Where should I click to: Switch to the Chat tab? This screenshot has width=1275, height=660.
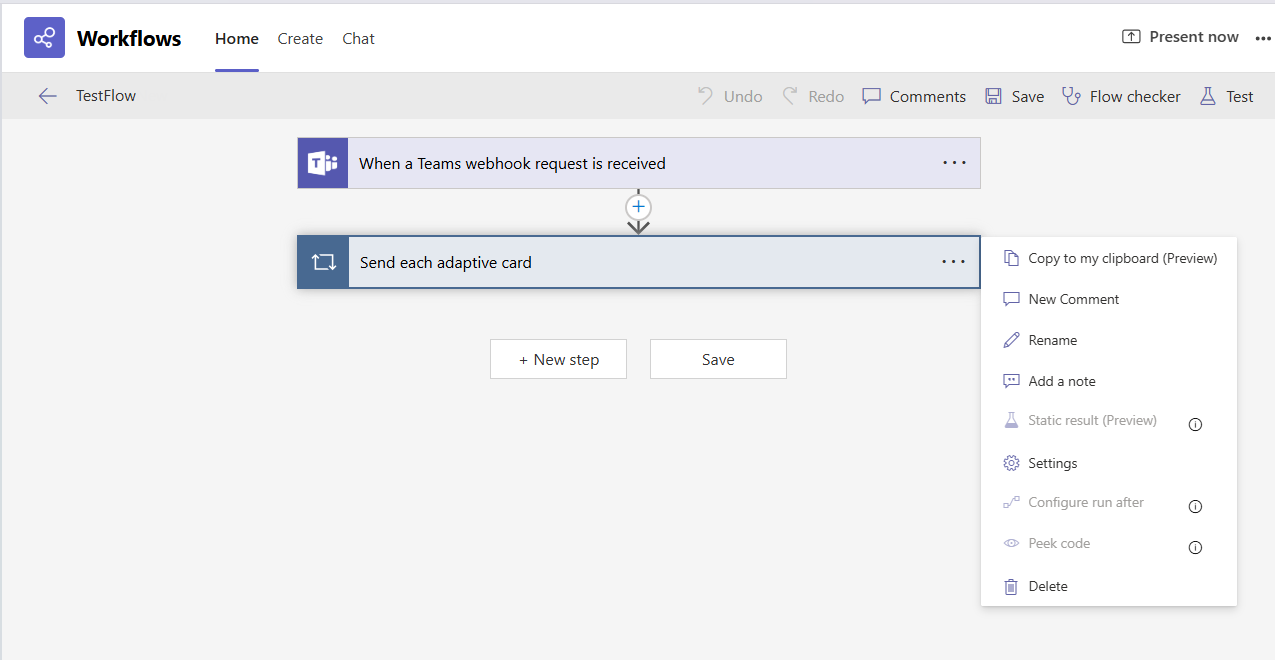pos(358,39)
